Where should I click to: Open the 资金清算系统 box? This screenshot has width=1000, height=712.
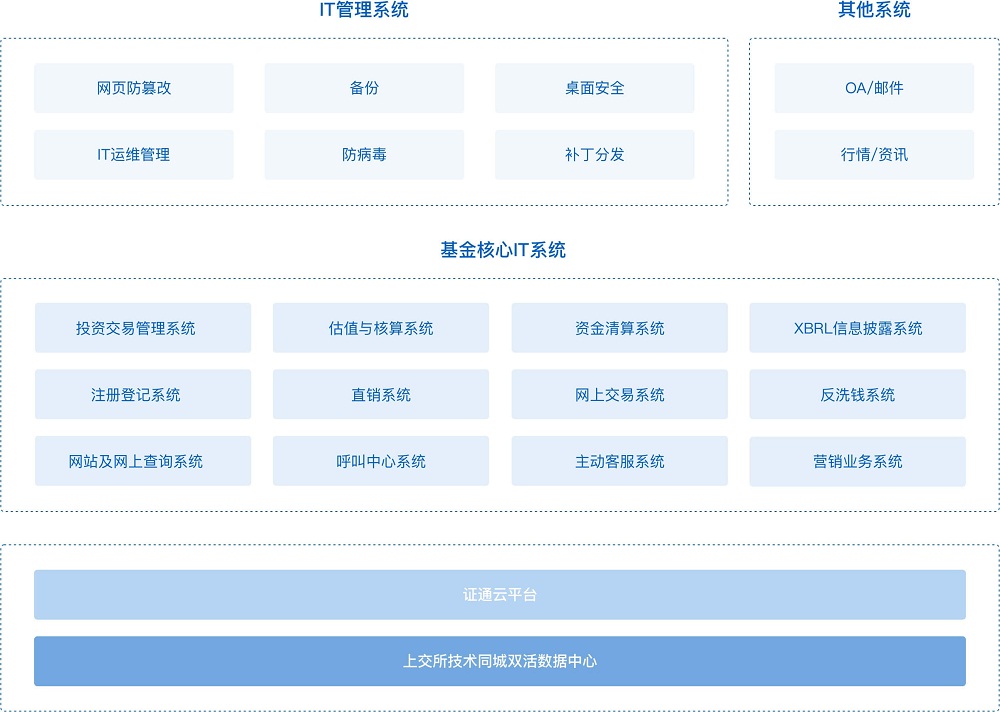tap(619, 328)
